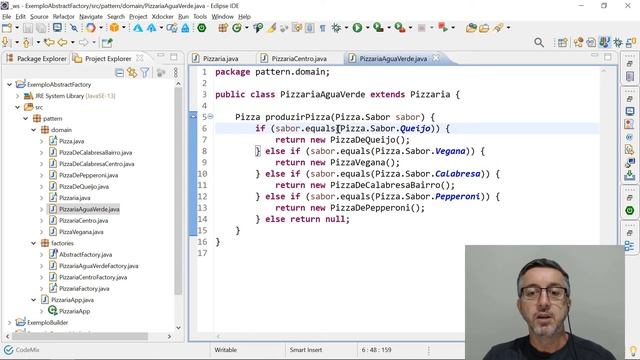Open the Xdocker menu
The width and height of the screenshot is (640, 360).
tap(162, 17)
